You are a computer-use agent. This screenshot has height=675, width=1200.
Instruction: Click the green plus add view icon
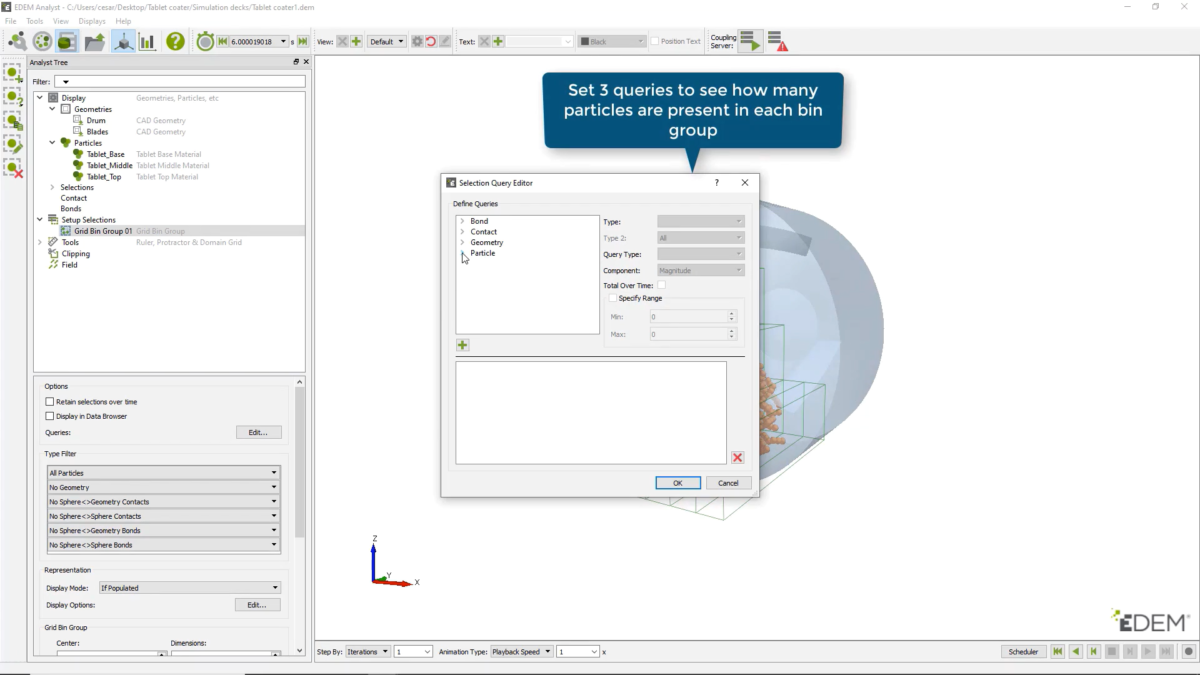tap(357, 42)
